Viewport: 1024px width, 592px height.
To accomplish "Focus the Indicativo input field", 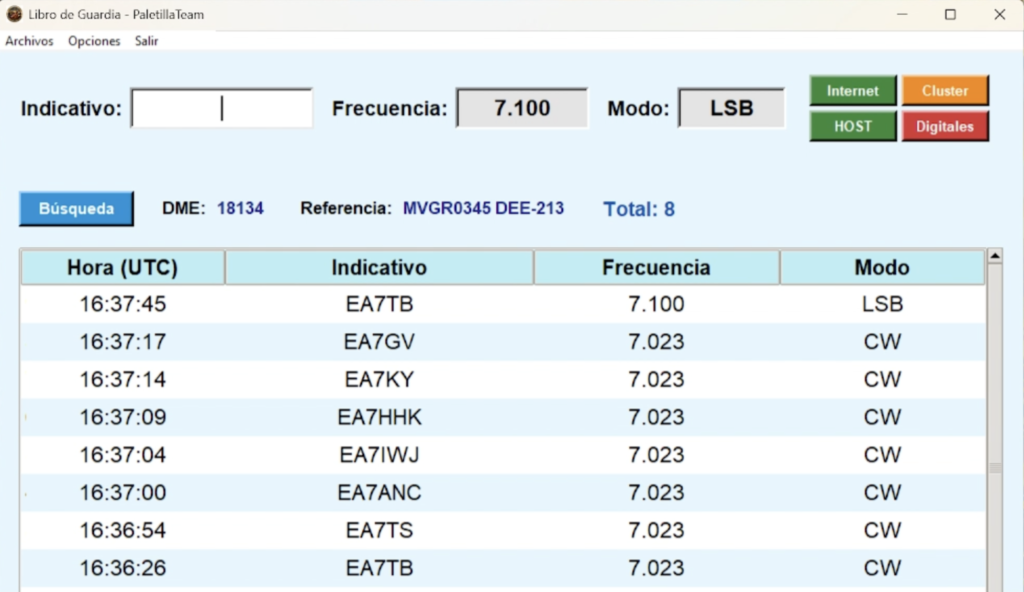I will (x=222, y=108).
